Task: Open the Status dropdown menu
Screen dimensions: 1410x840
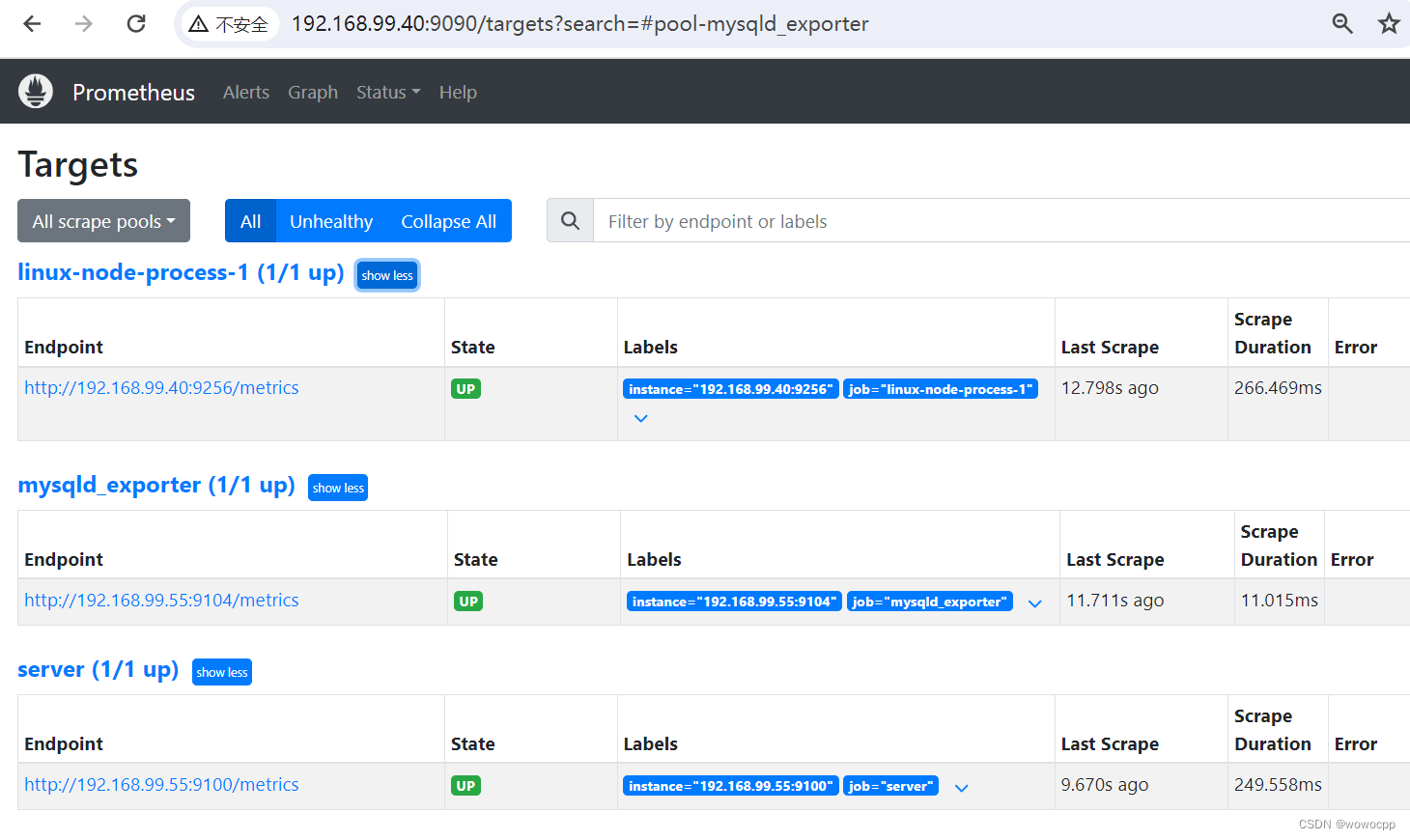Action: (x=388, y=92)
